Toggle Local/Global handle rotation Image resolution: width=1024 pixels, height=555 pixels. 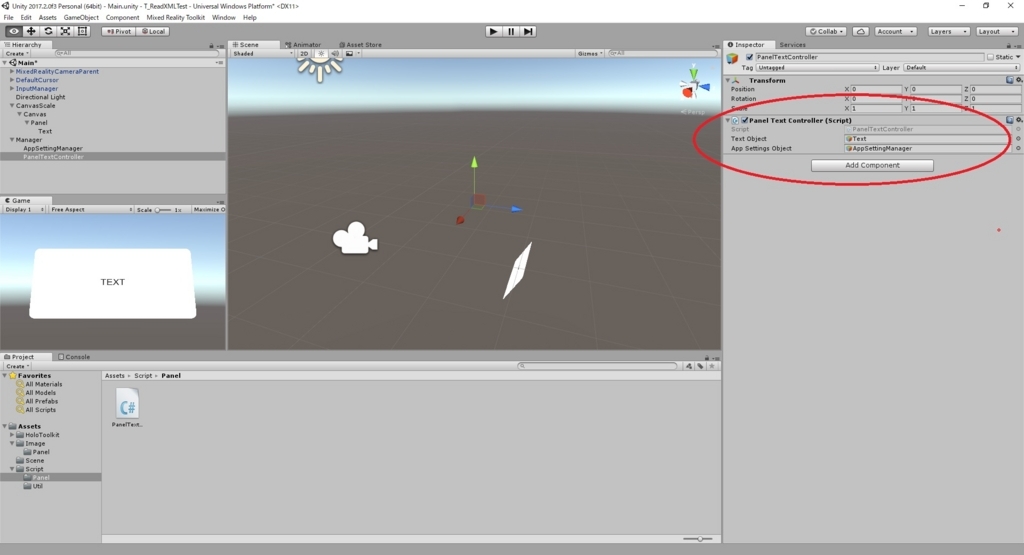coord(153,31)
